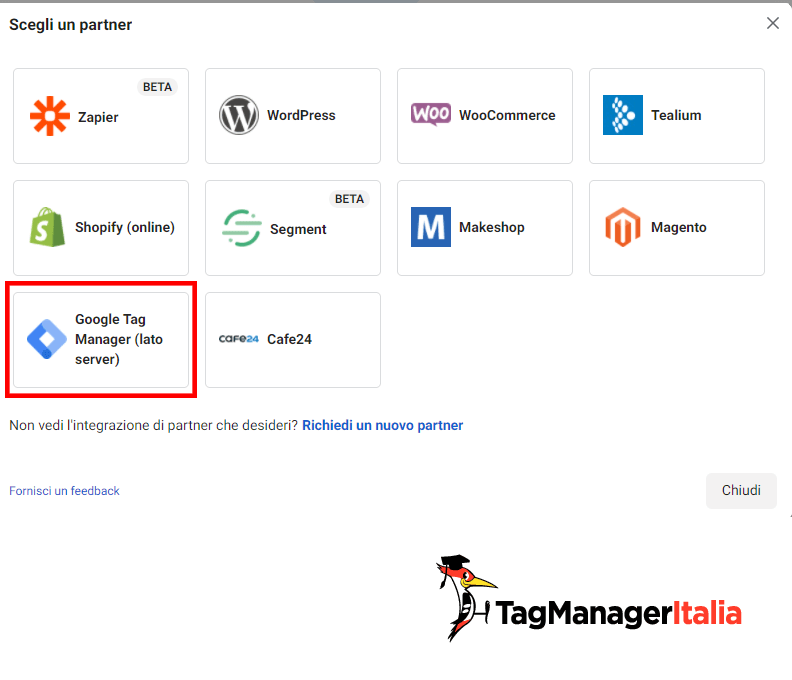
Task: Click the Google Tag Manager diamond logo
Action: point(46,339)
